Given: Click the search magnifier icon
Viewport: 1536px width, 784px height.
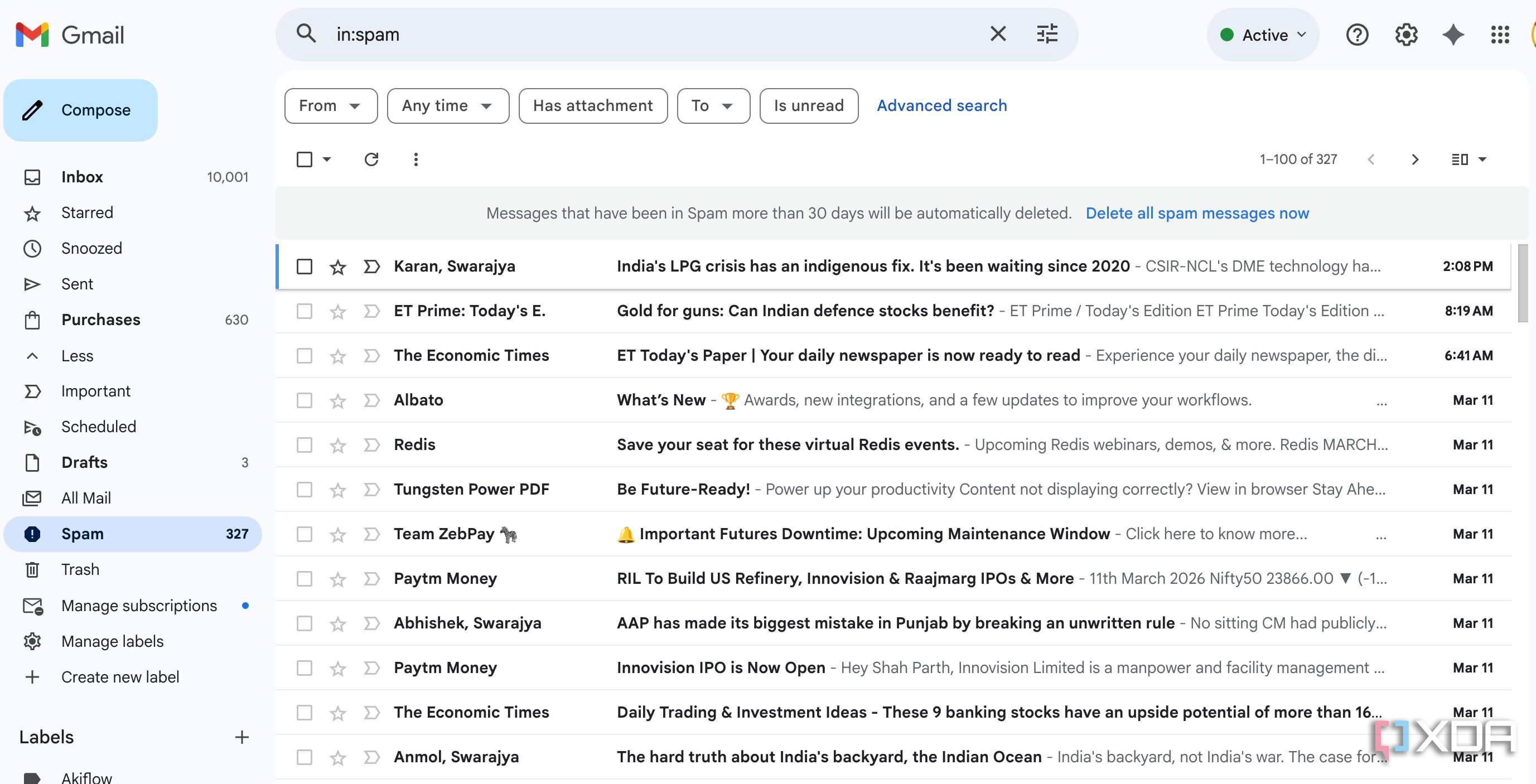Looking at the screenshot, I should coord(306,34).
